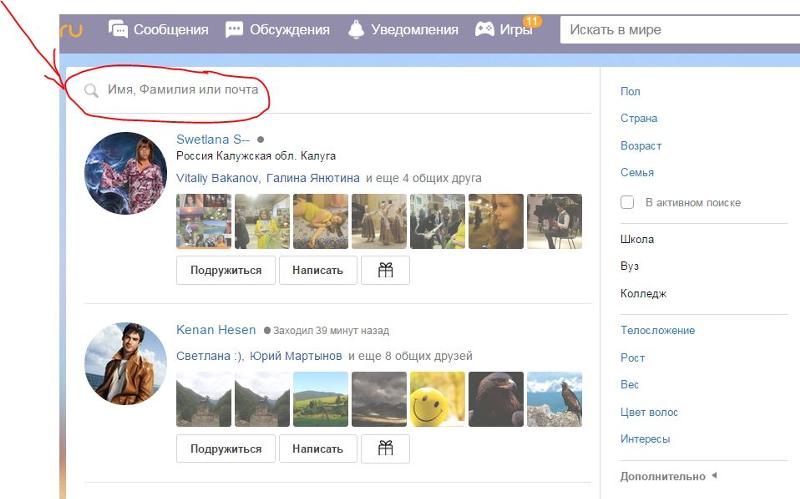
Task: Go to Сообщения in top menu
Action: (x=171, y=30)
